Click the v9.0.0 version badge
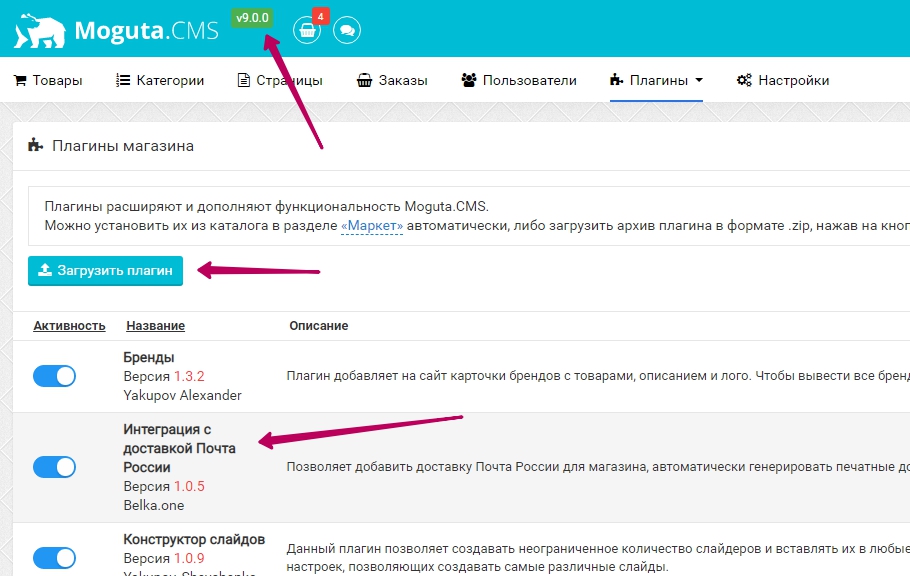 [252, 18]
